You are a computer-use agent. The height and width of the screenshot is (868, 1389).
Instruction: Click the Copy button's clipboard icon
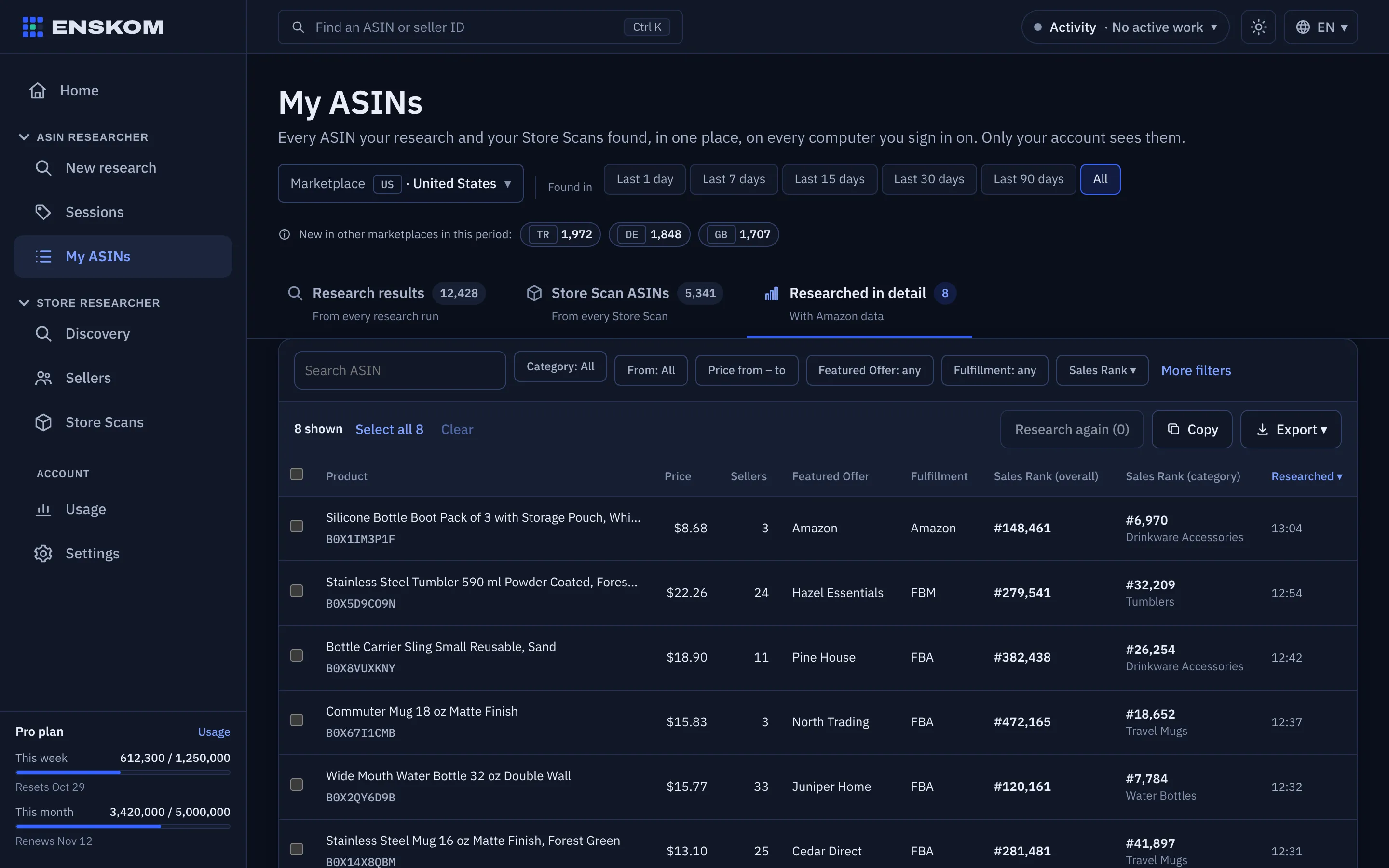click(x=1173, y=429)
